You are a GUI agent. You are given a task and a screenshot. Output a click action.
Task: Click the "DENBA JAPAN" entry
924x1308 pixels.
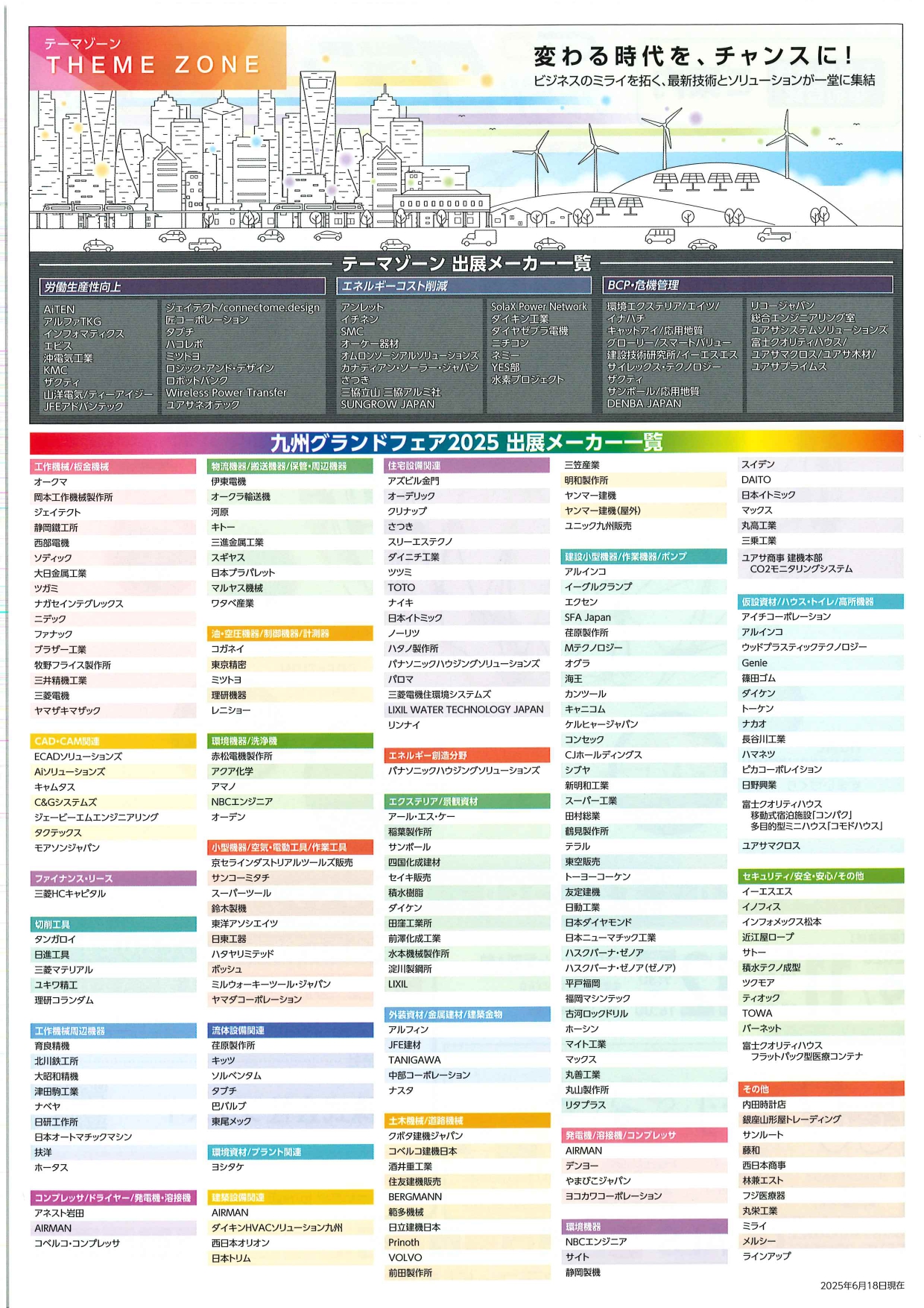coord(644,403)
